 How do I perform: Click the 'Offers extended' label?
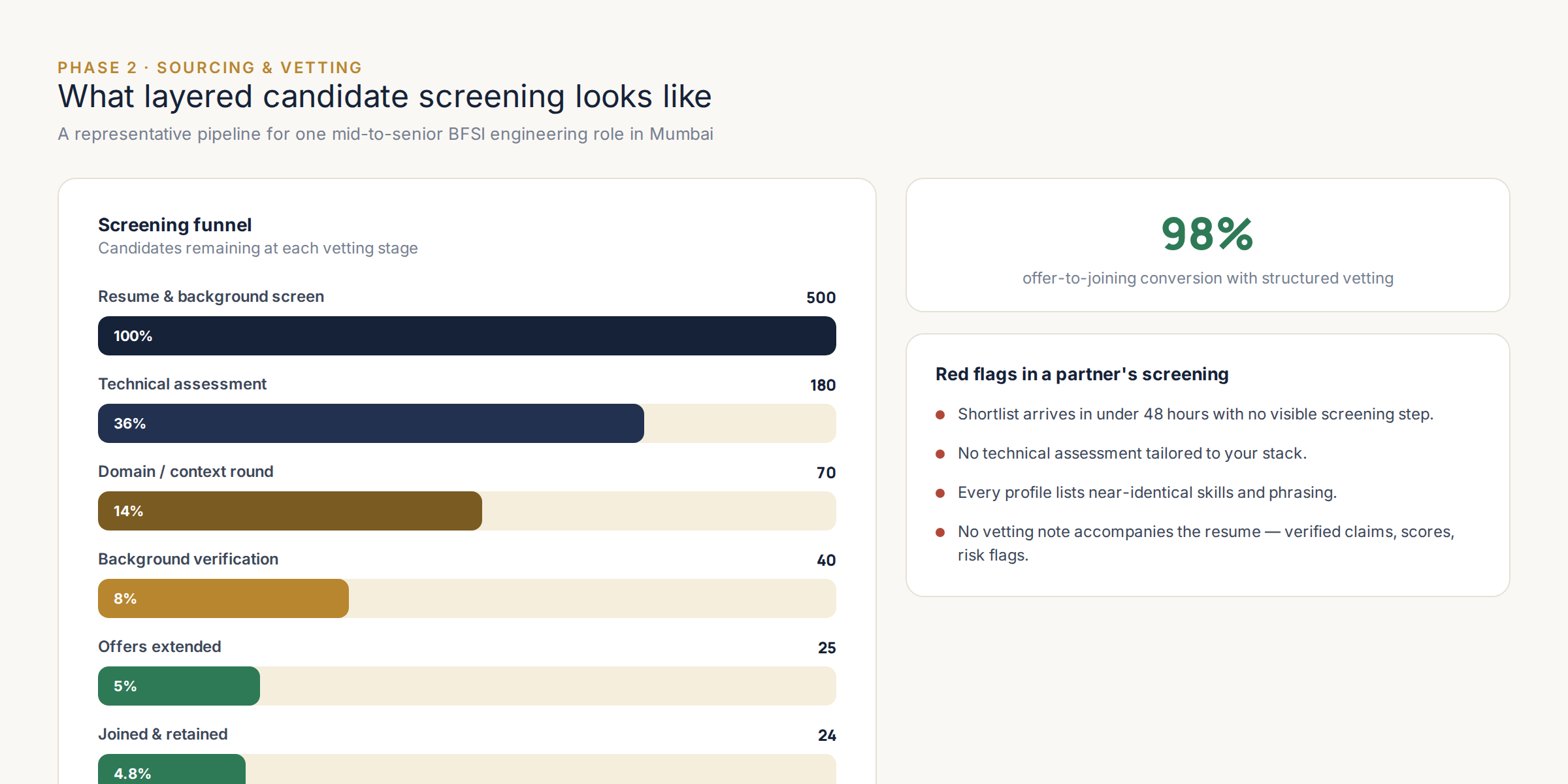159,647
